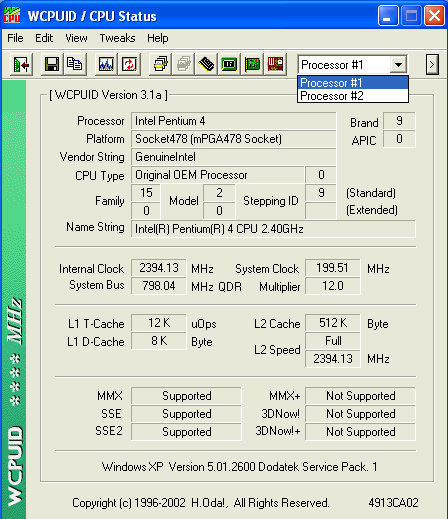Click the L1 D-Cache value 8 K
This screenshot has width=448, height=519.
tap(159, 341)
